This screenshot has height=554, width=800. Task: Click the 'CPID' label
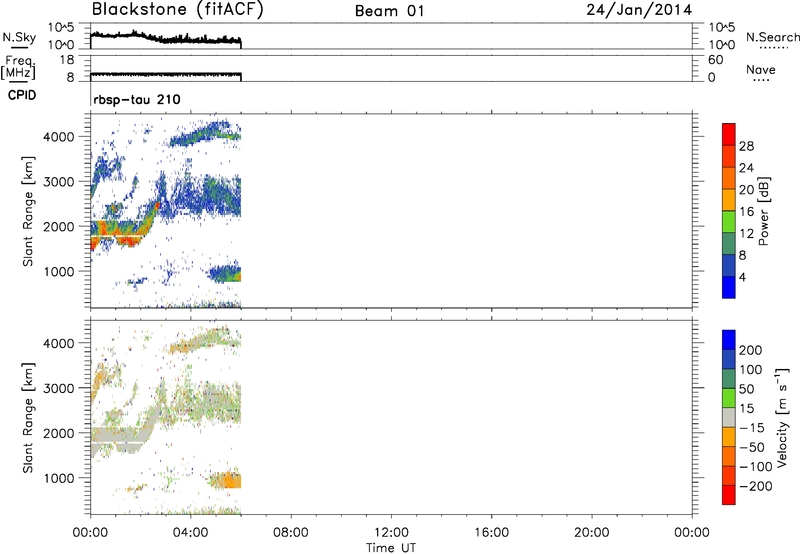tap(22, 95)
